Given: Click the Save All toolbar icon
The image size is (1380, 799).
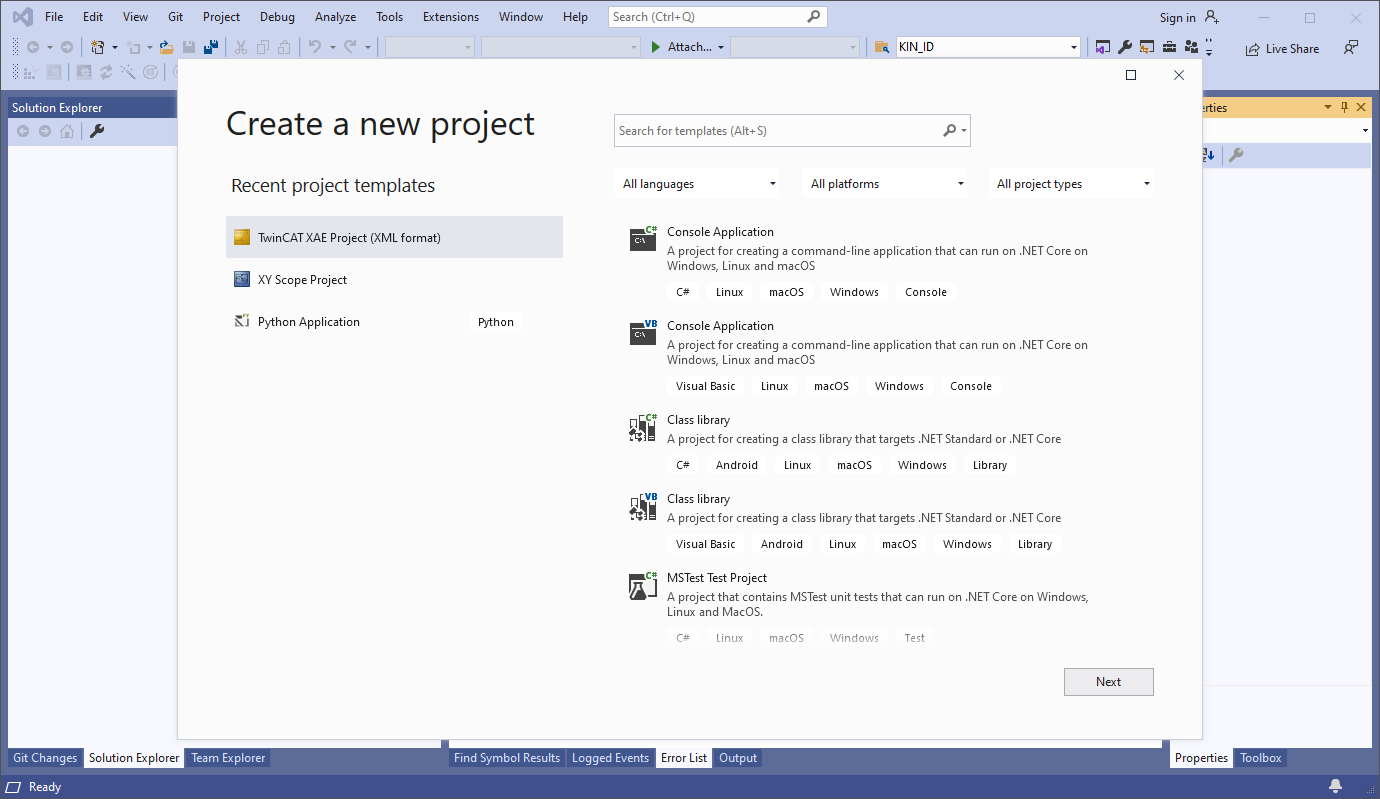Looking at the screenshot, I should click(211, 45).
